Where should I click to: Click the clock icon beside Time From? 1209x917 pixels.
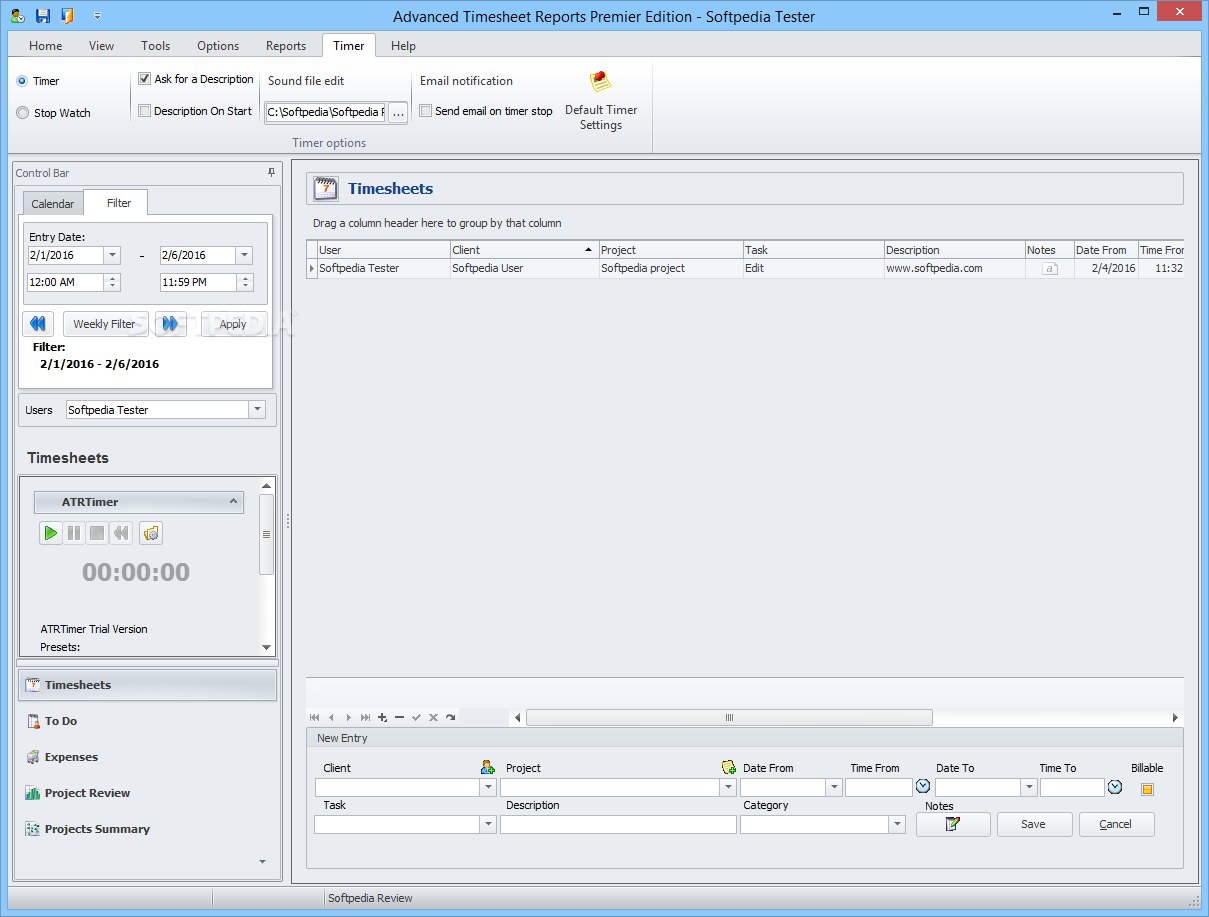point(923,787)
